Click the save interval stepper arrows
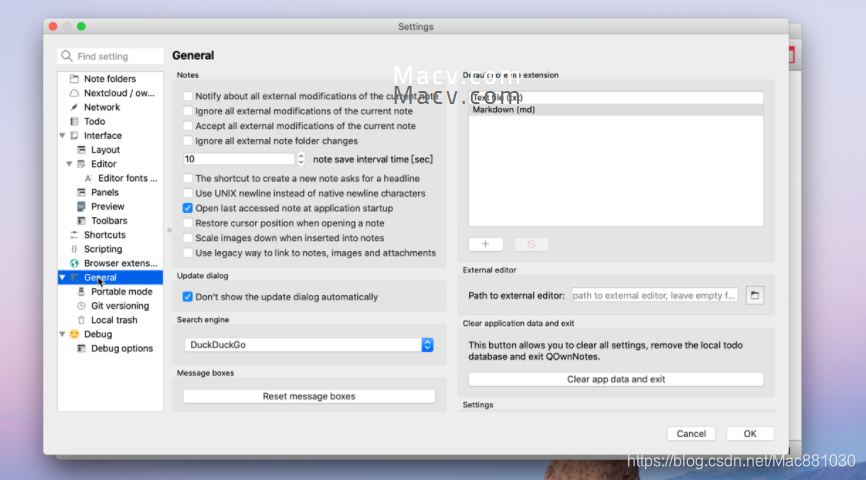Screen dimensions: 866x480 [301, 159]
